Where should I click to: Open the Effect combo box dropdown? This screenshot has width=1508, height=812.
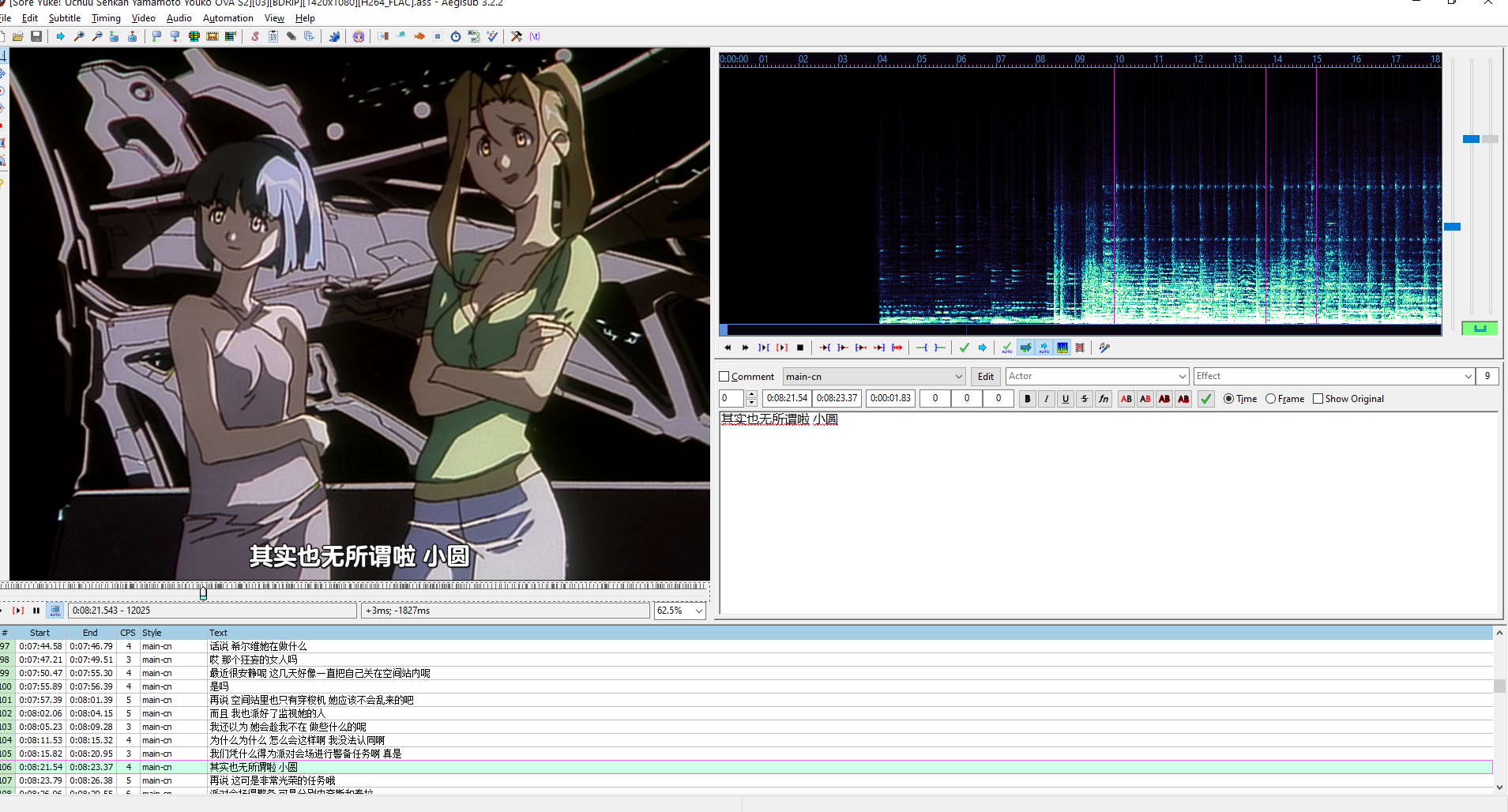click(1469, 377)
